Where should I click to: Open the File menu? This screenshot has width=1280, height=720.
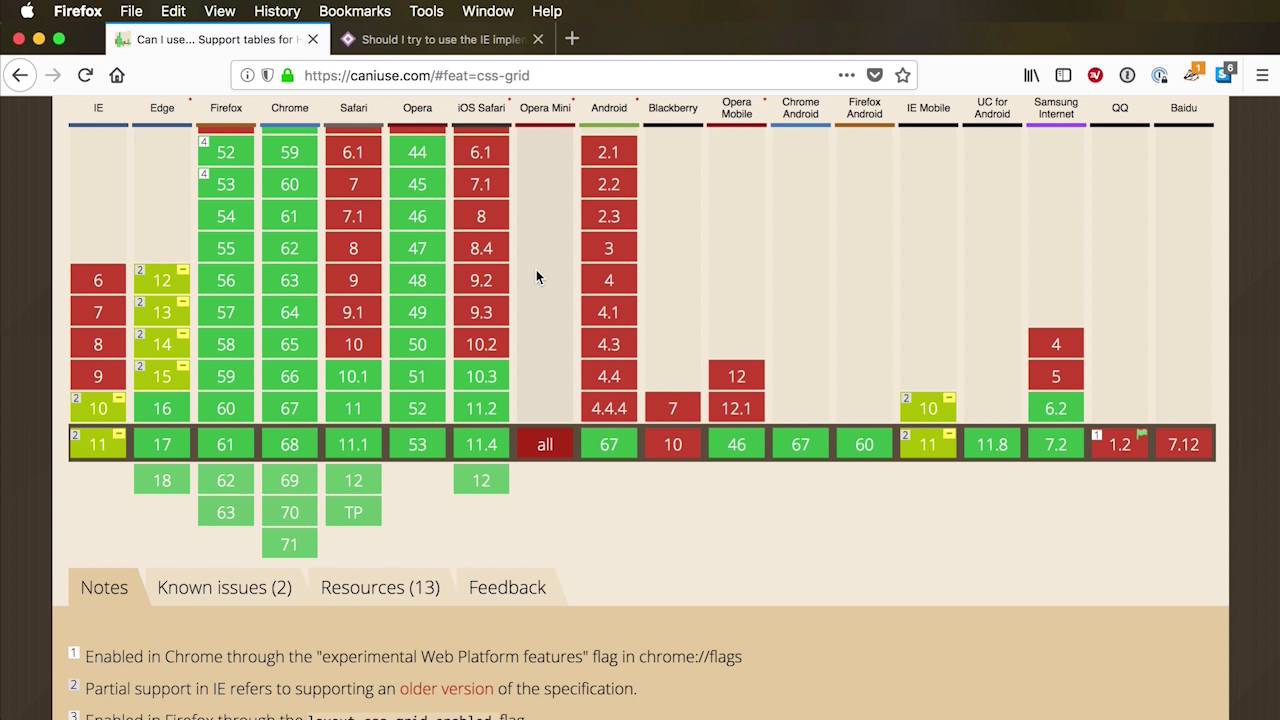[x=131, y=11]
